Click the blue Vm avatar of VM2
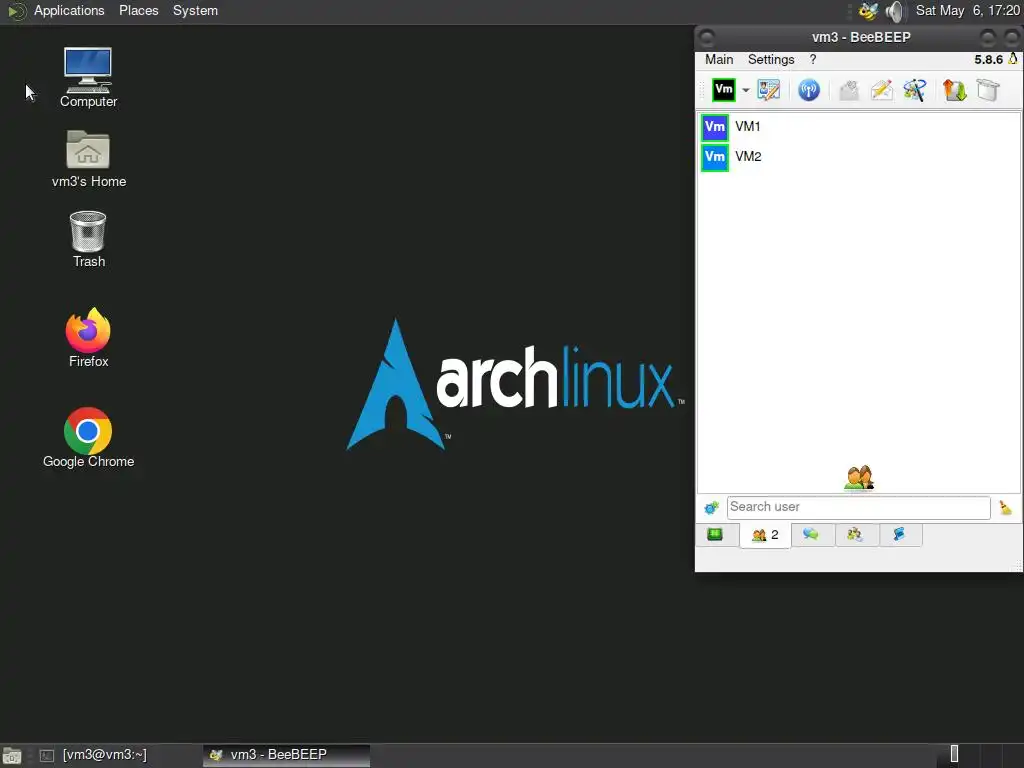Image resolution: width=1024 pixels, height=768 pixels. tap(714, 157)
